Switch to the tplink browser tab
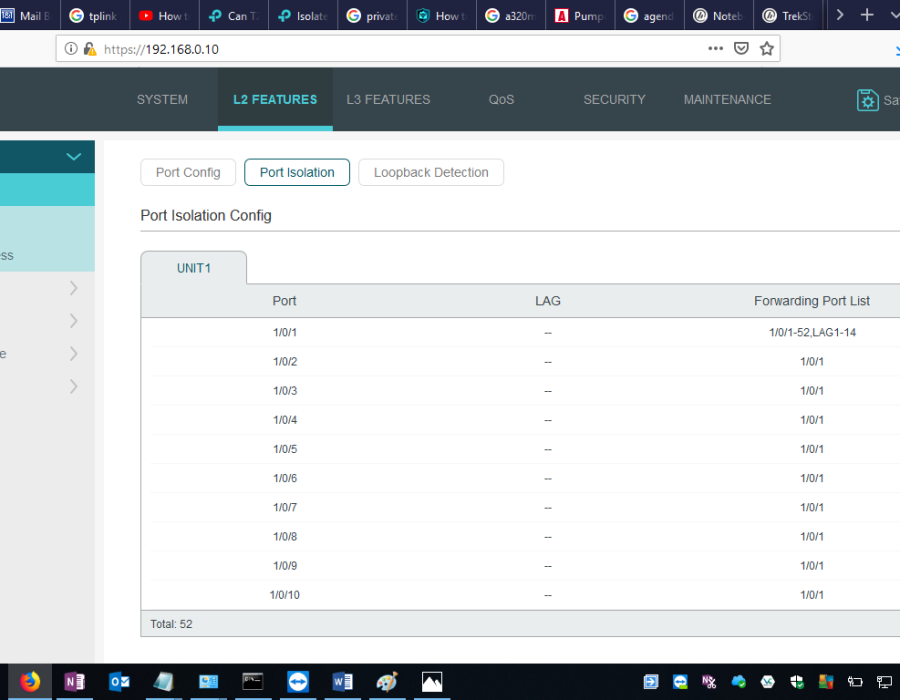 point(95,15)
